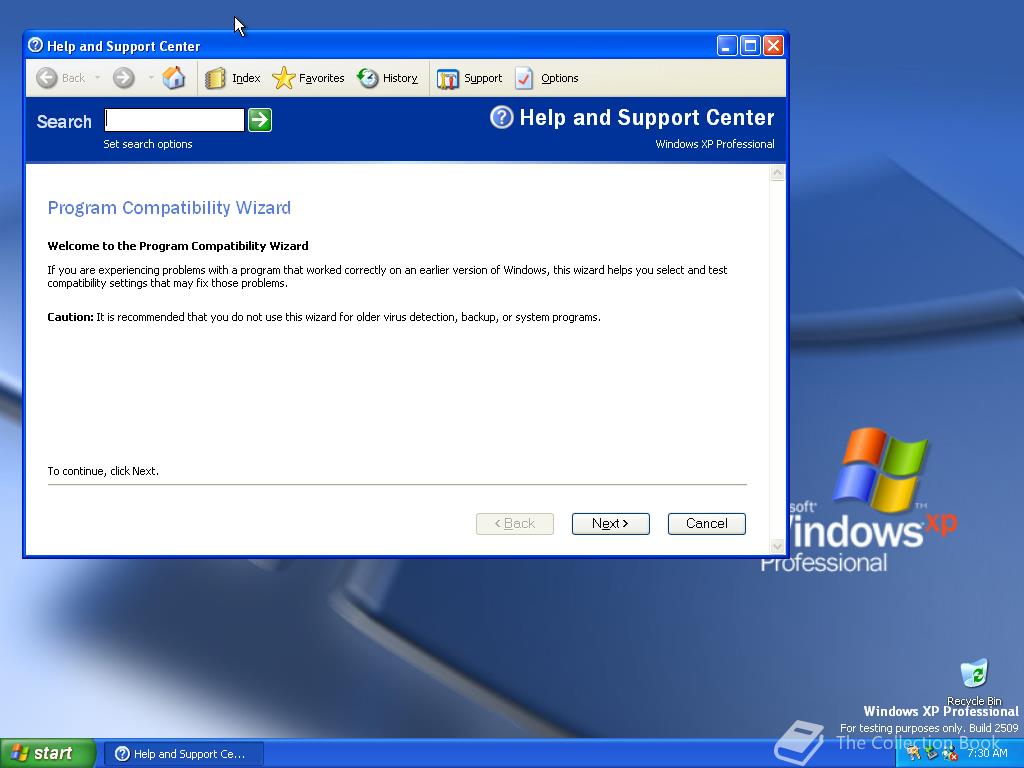Click the Next button in the wizard

[610, 523]
